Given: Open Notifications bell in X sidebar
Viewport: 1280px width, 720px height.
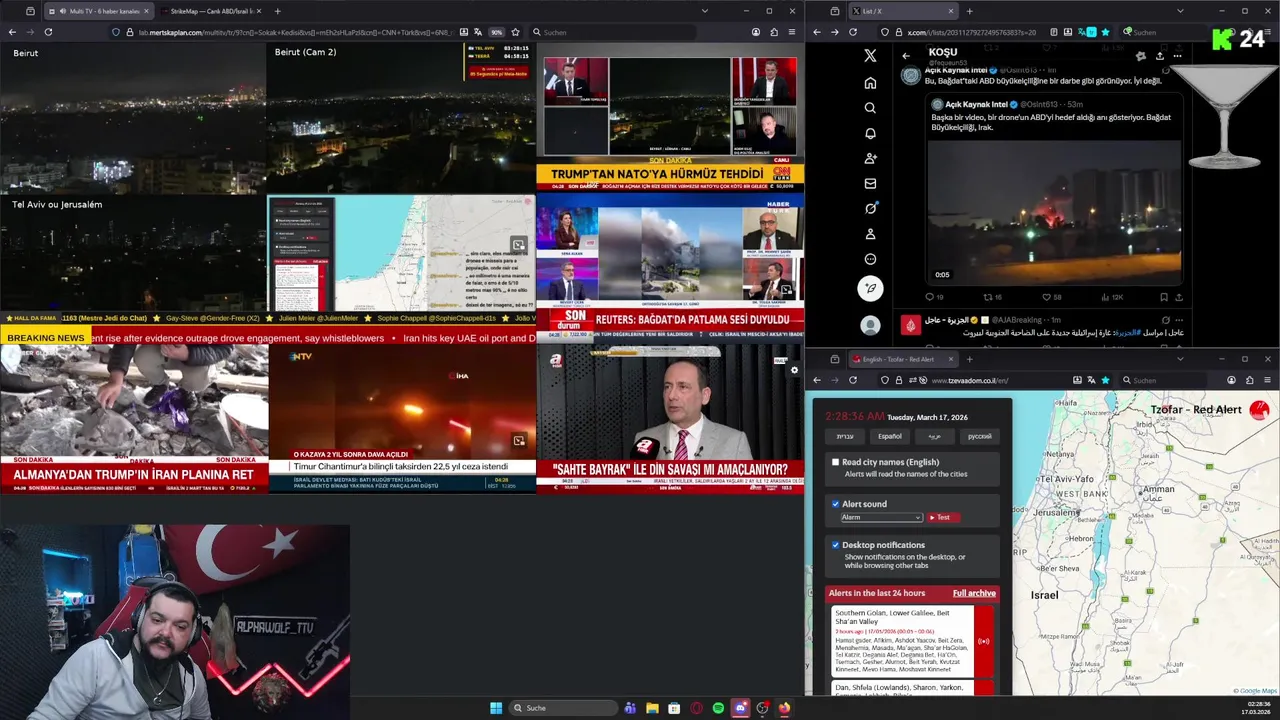Looking at the screenshot, I should pos(870,133).
